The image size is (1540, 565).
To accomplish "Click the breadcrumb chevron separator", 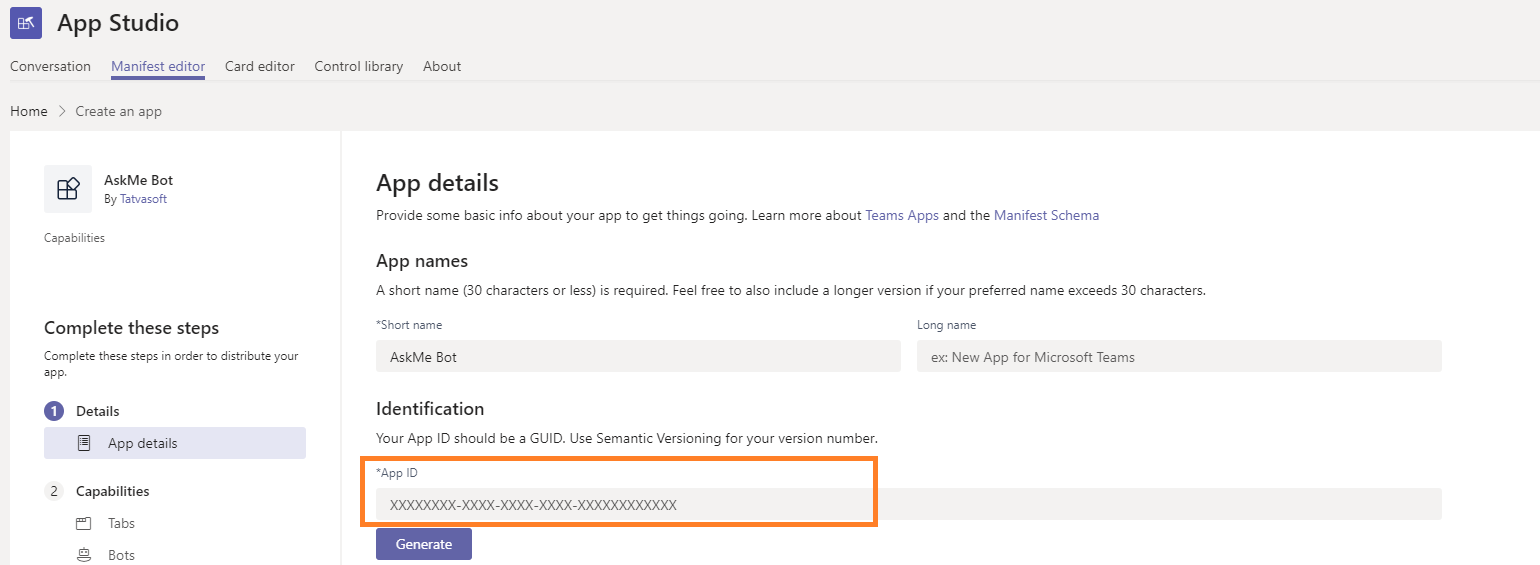I will 61,111.
